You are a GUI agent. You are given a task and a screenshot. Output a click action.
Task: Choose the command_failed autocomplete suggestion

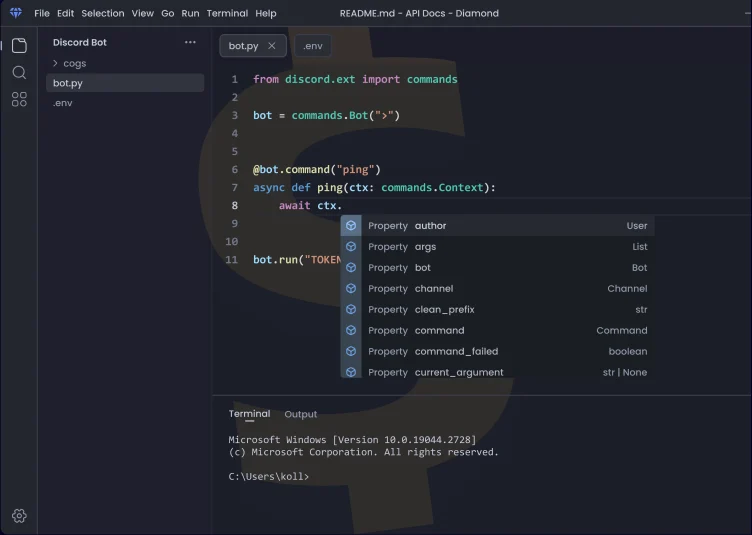click(x=497, y=351)
